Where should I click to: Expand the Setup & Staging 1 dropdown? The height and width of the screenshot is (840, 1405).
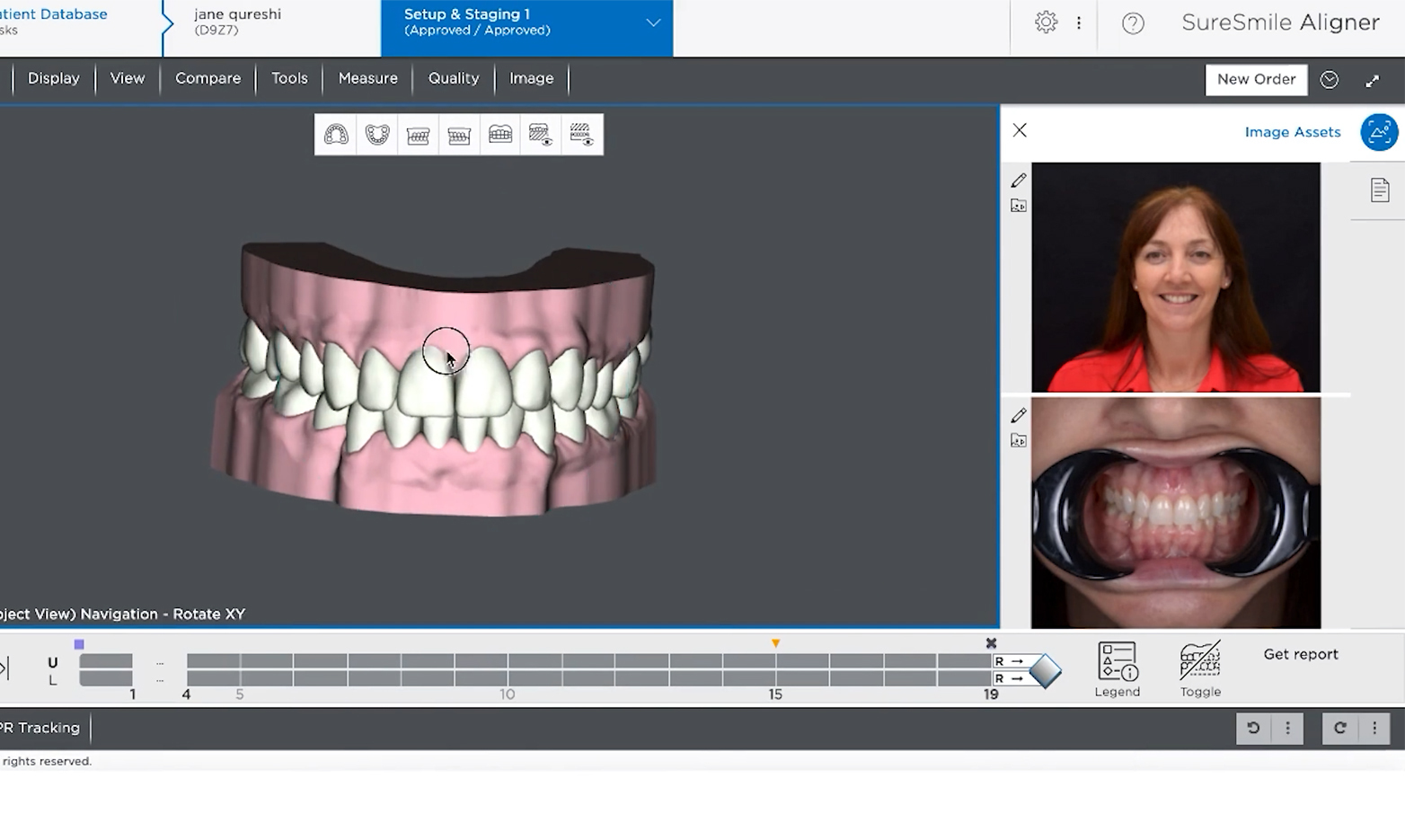click(x=653, y=22)
